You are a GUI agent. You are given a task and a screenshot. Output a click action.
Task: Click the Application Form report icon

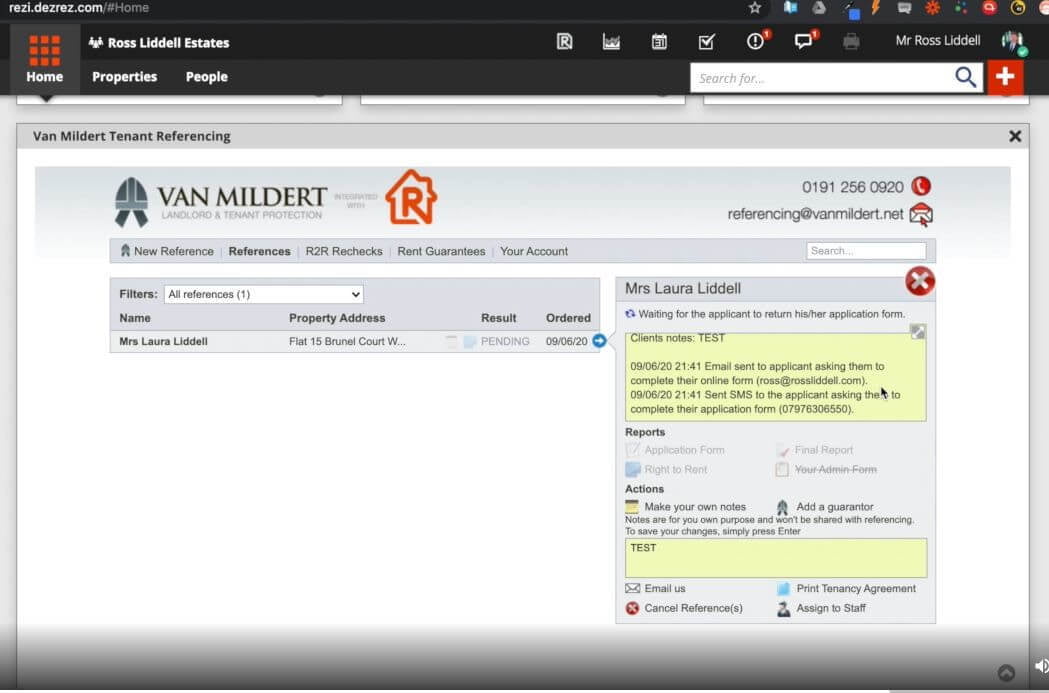point(632,450)
